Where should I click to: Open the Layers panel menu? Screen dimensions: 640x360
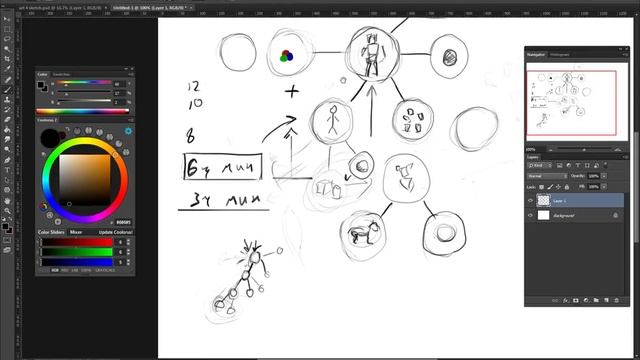[x=624, y=157]
